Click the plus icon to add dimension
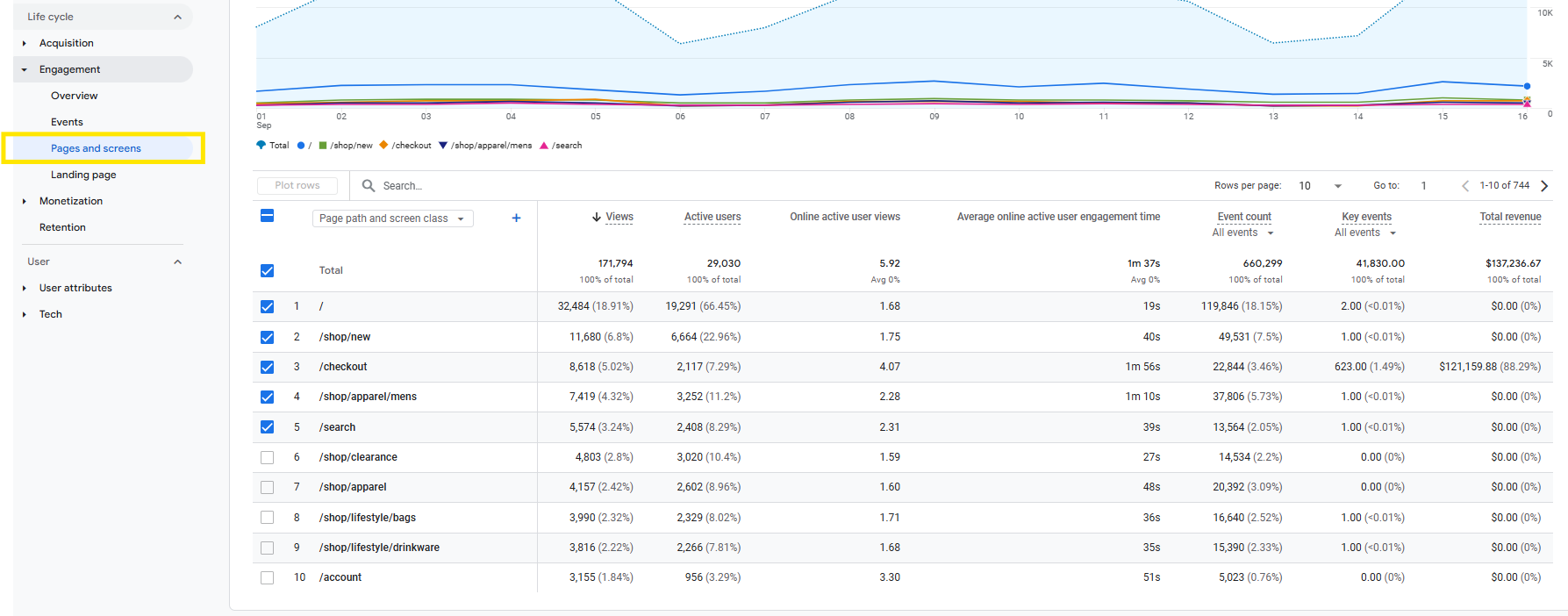Image resolution: width=1568 pixels, height=616 pixels. point(516,218)
